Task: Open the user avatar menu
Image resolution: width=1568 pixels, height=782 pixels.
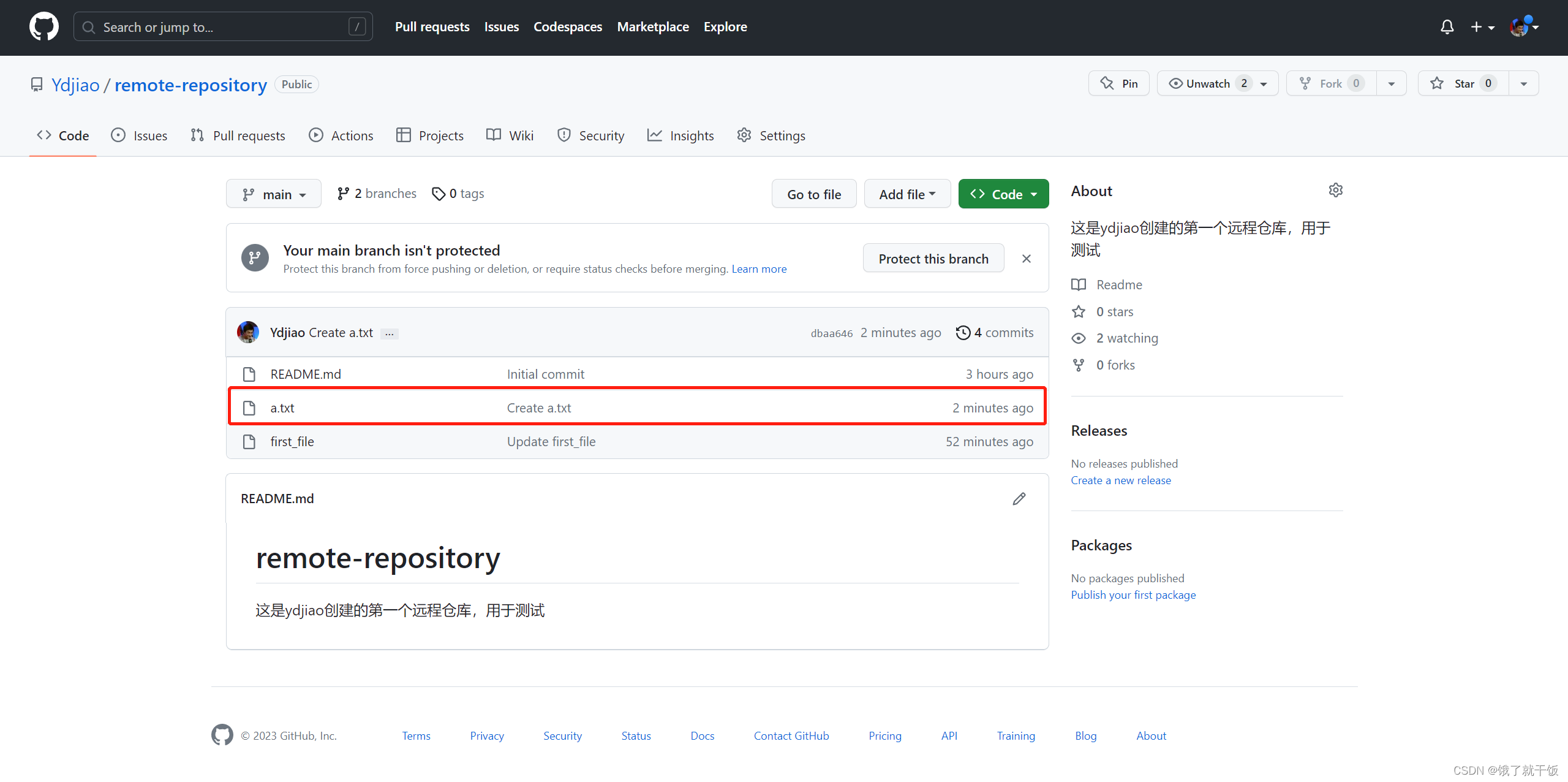Action: (1524, 27)
